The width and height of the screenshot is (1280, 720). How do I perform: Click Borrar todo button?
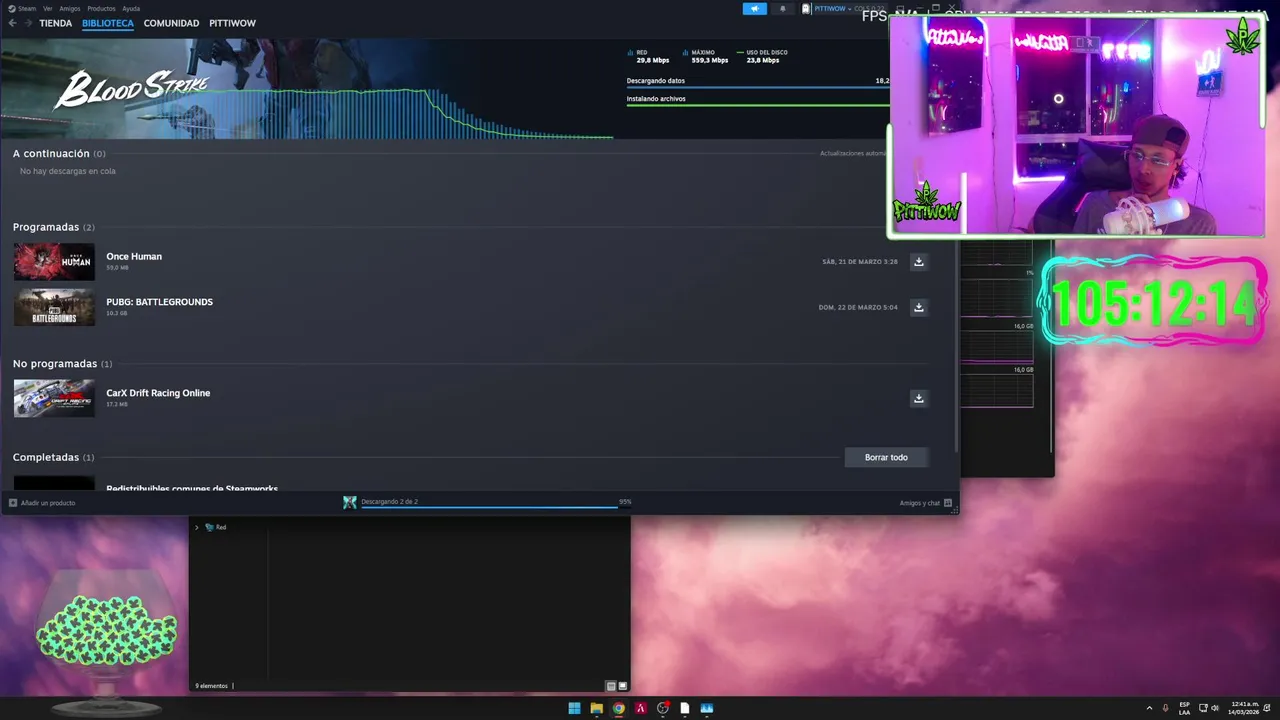(x=886, y=457)
